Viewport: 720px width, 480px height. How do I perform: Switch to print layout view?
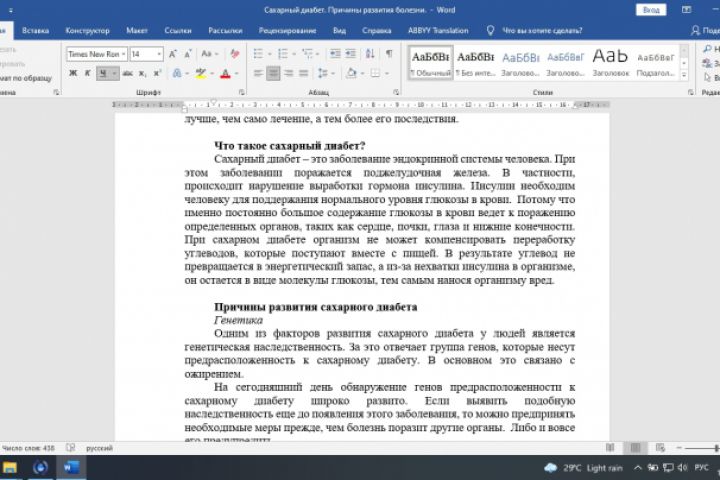click(636, 447)
